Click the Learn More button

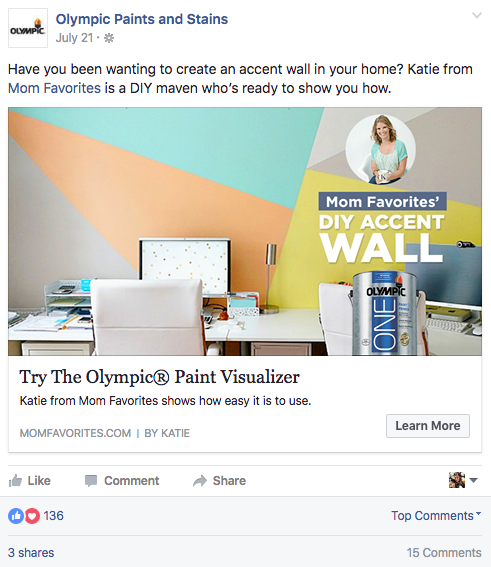pyautogui.click(x=428, y=426)
